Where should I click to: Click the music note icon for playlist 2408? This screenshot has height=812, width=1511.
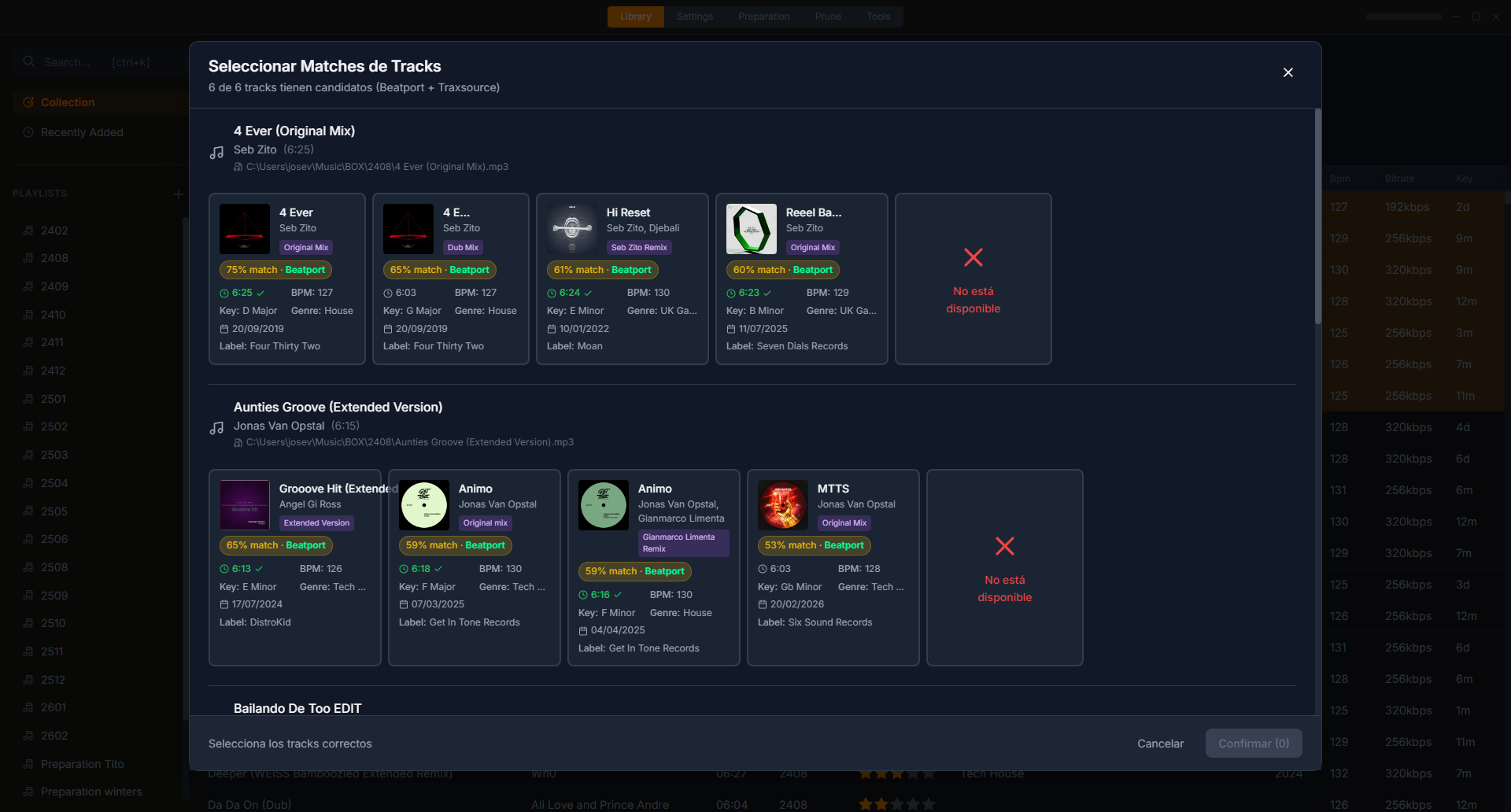tap(28, 258)
